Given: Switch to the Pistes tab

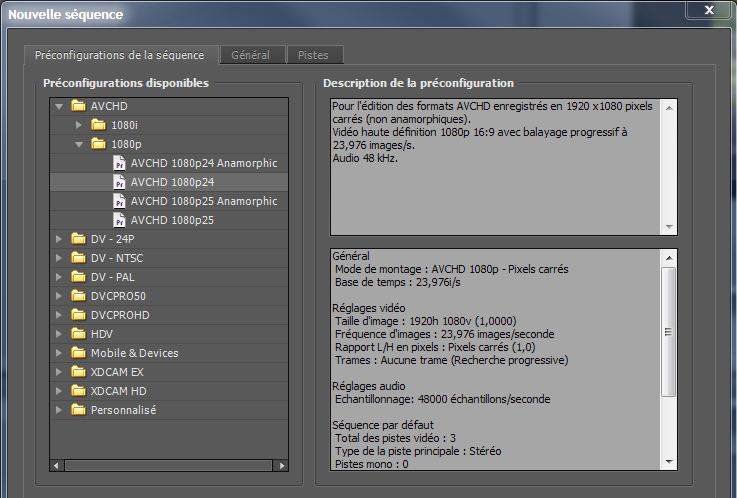Looking at the screenshot, I should 315,55.
